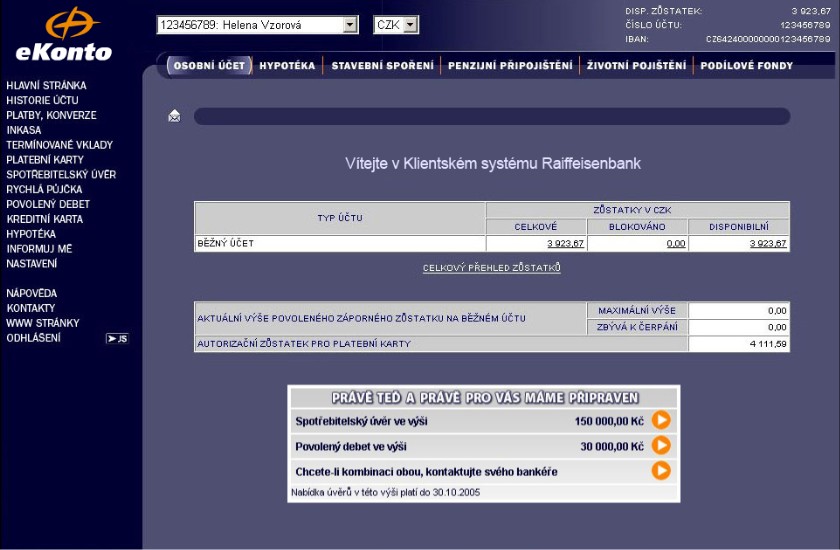Viewport: 840px width, 550px height.
Task: Click the Zbývá k čerpání label
Action: [x=637, y=327]
